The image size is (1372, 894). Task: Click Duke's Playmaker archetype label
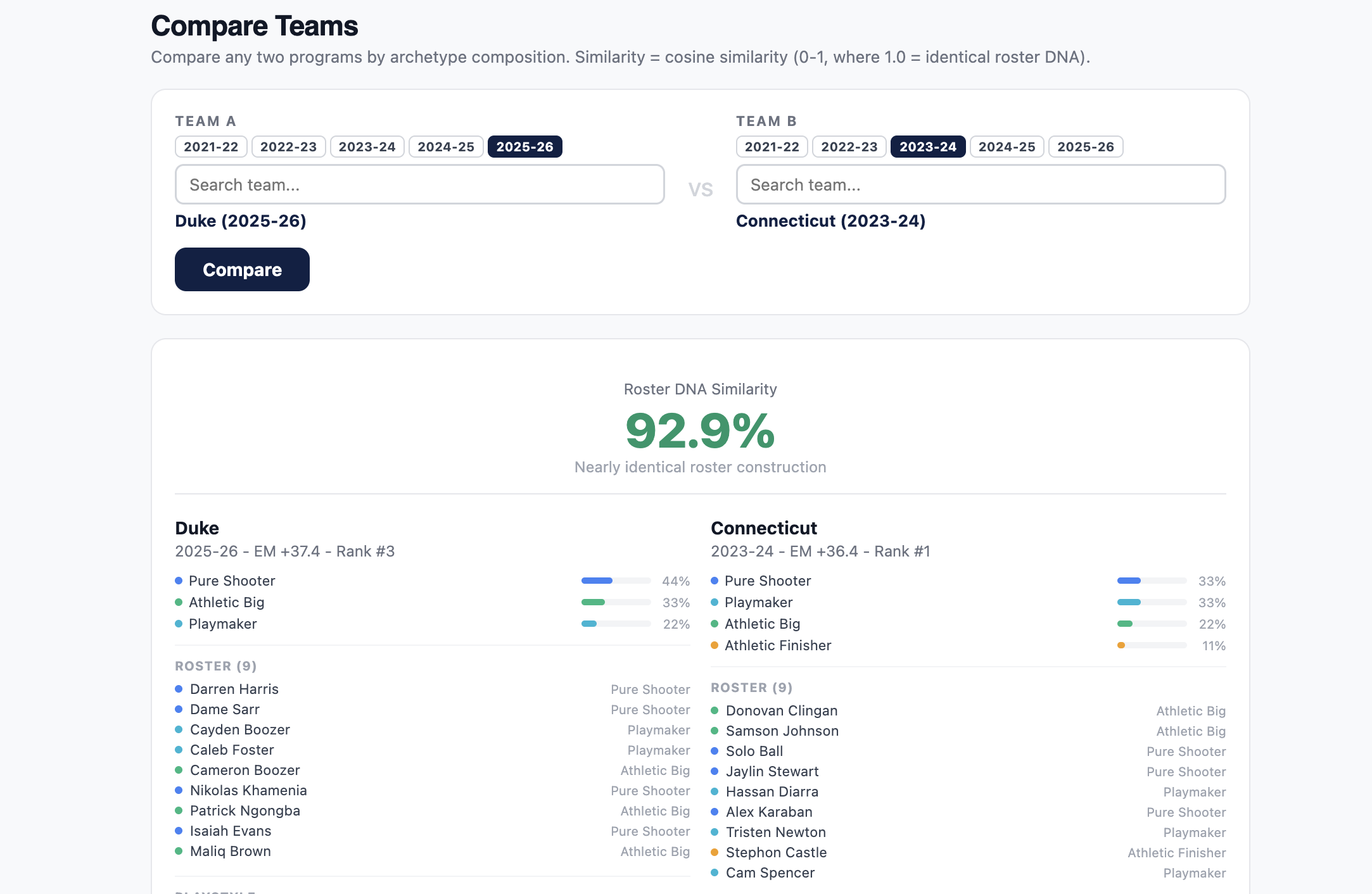click(222, 624)
